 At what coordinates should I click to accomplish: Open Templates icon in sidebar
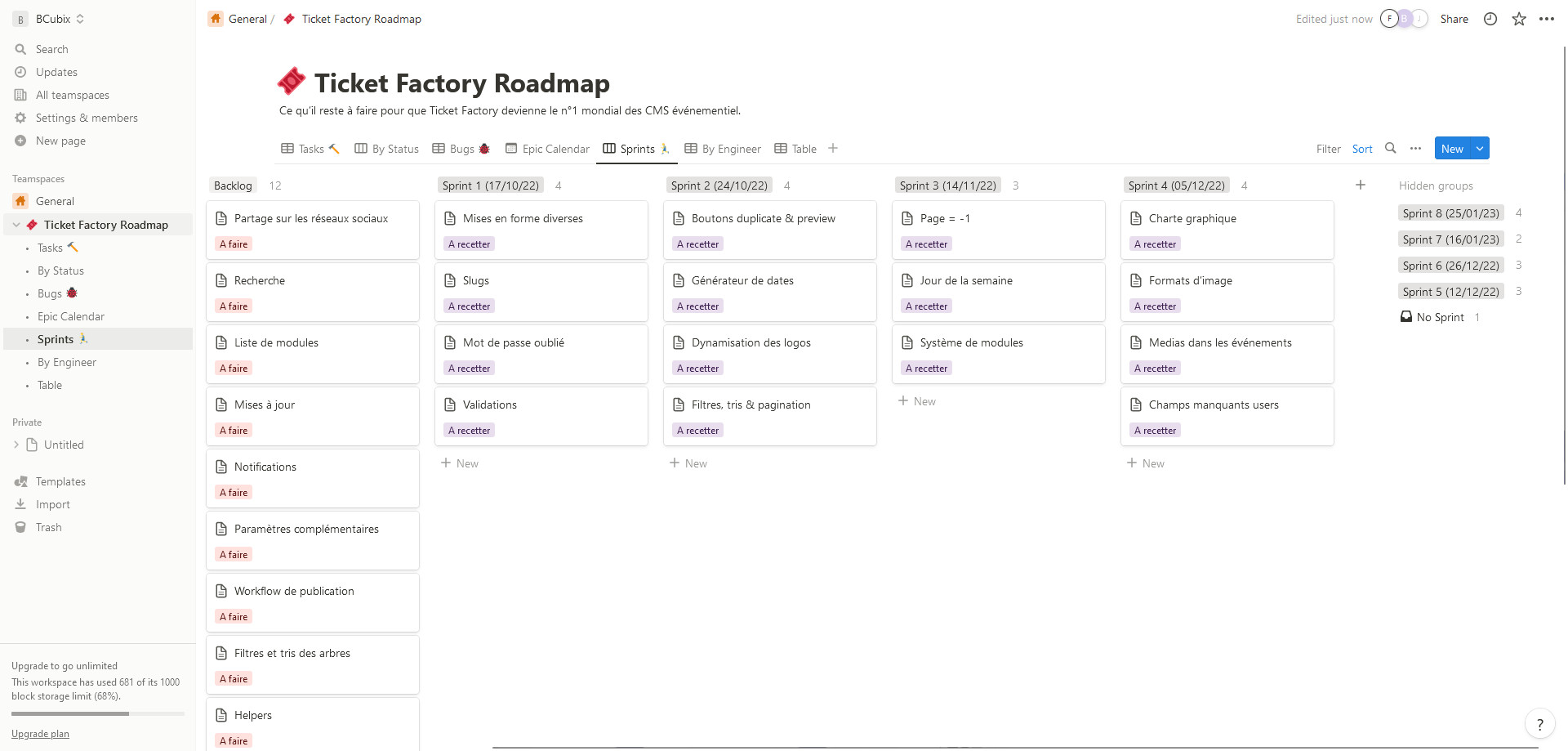20,481
